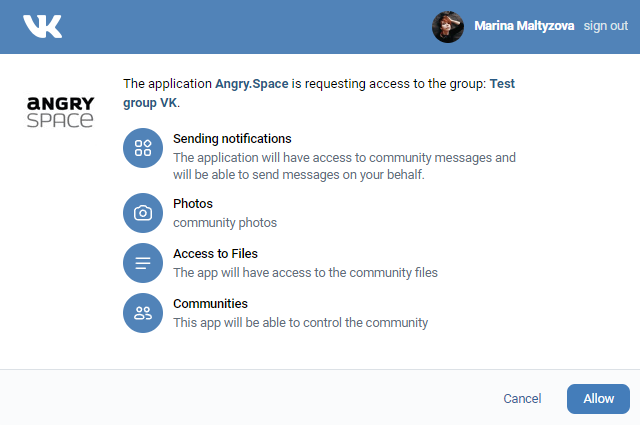
Task: Click 'The app will have access to the community files'
Action: 305,273
